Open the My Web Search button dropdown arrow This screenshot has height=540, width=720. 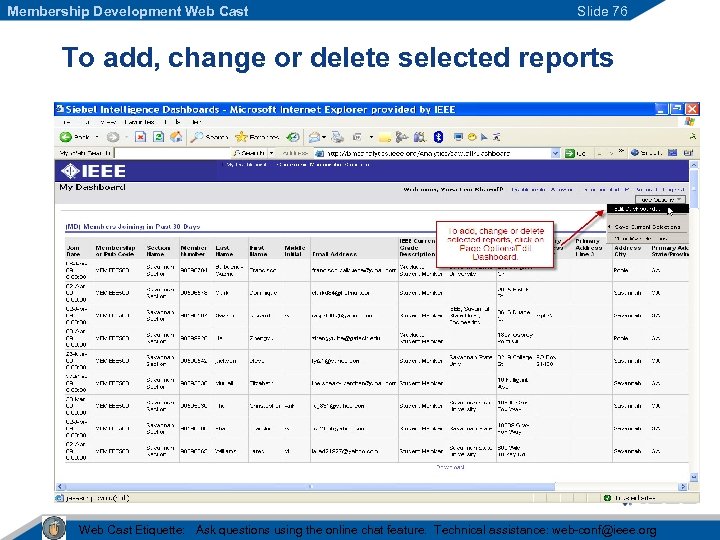[x=271, y=153]
